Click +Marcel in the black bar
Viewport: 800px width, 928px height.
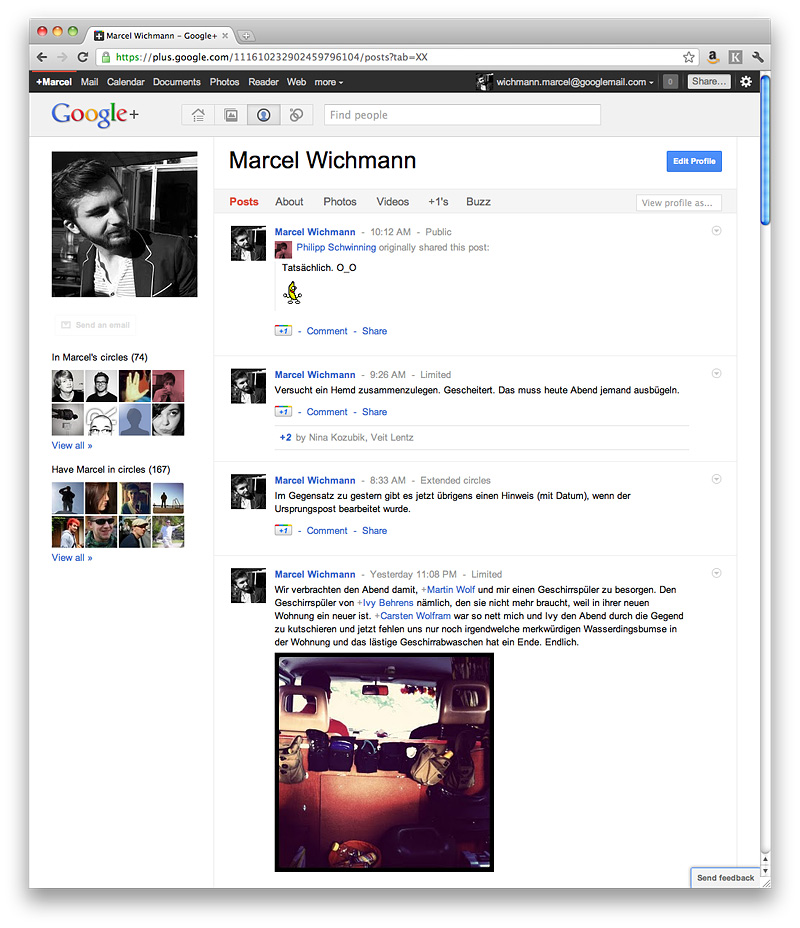point(54,82)
